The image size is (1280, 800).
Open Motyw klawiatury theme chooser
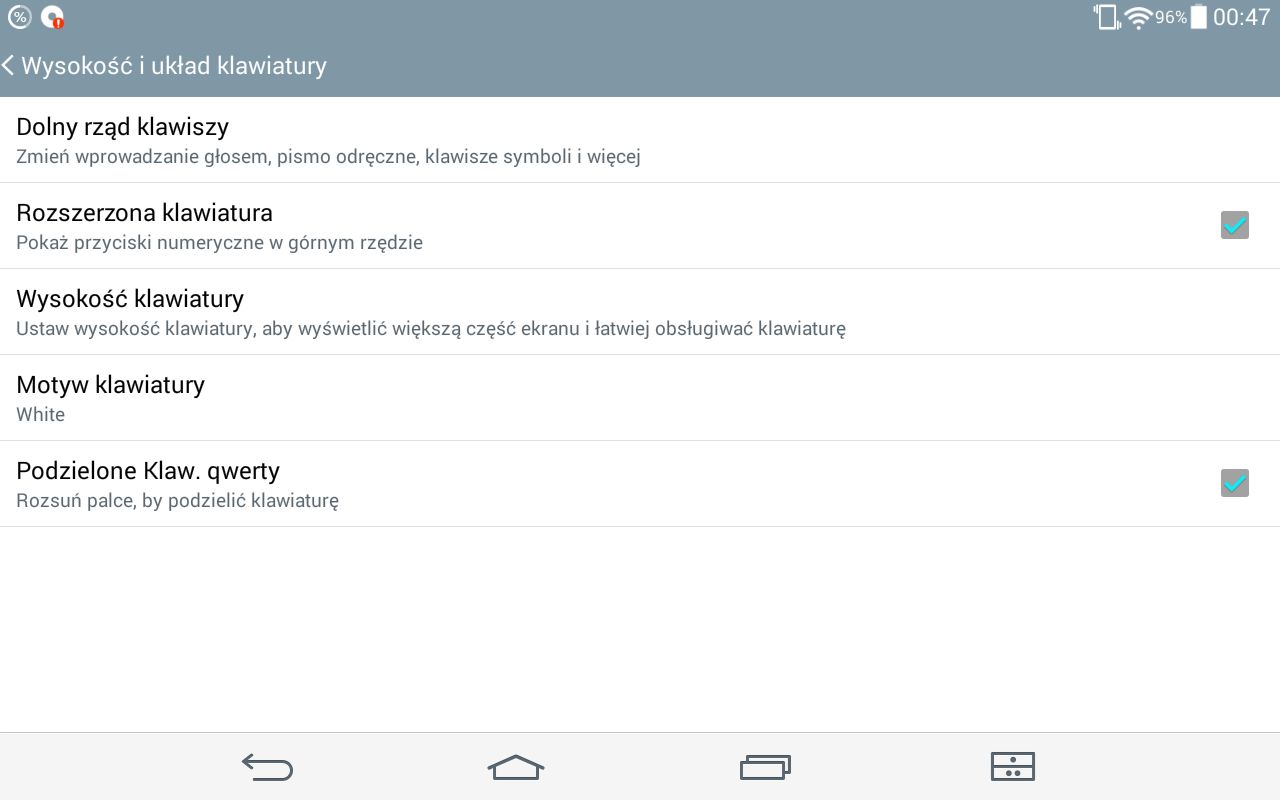(640, 398)
